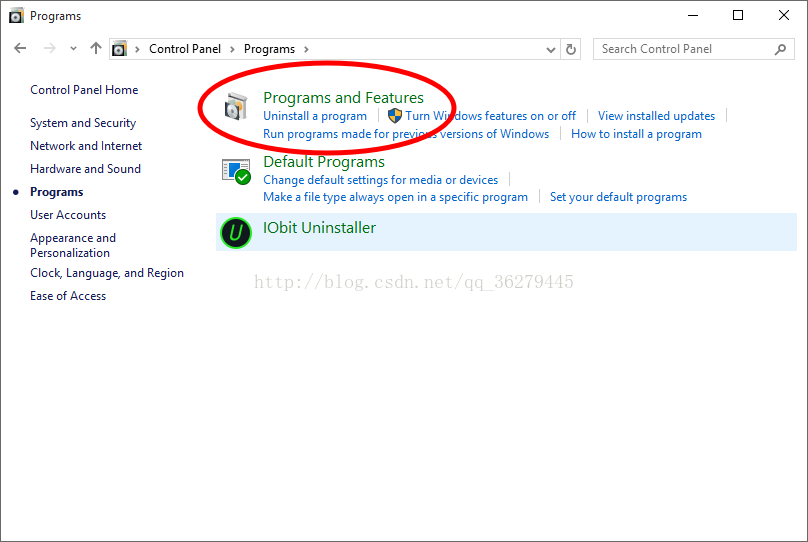
Task: Open Make a file type always open link
Action: (395, 197)
